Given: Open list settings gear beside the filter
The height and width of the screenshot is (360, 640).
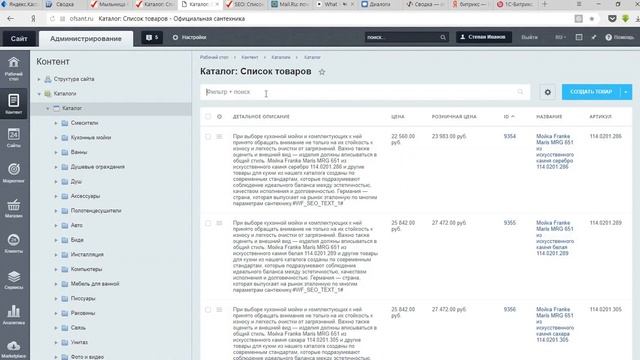Looking at the screenshot, I should click(x=547, y=92).
